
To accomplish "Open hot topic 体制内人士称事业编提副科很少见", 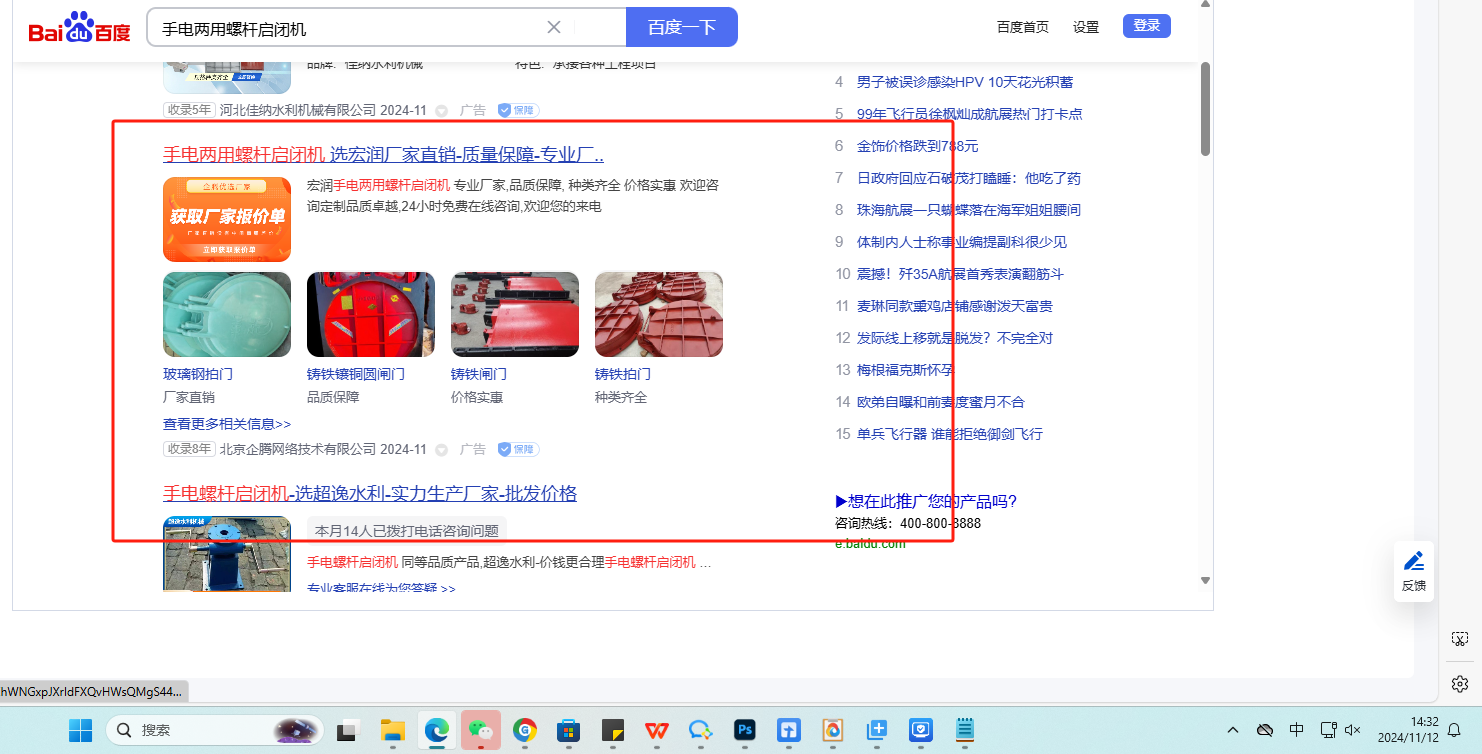I will pos(962,242).
